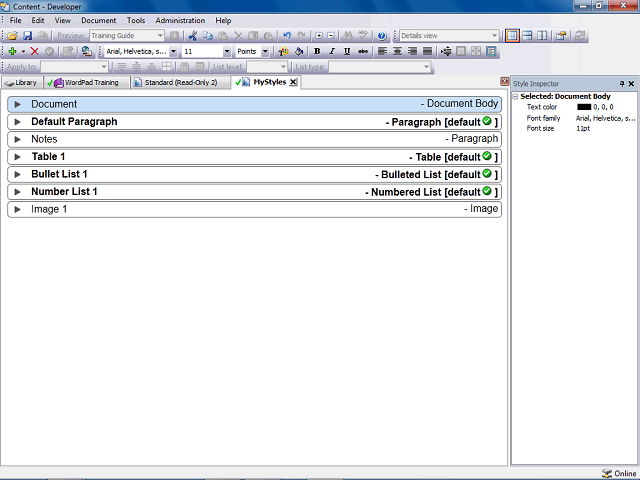Open the Details view dropdown
Viewport: 640px width, 480px height.
click(494, 36)
